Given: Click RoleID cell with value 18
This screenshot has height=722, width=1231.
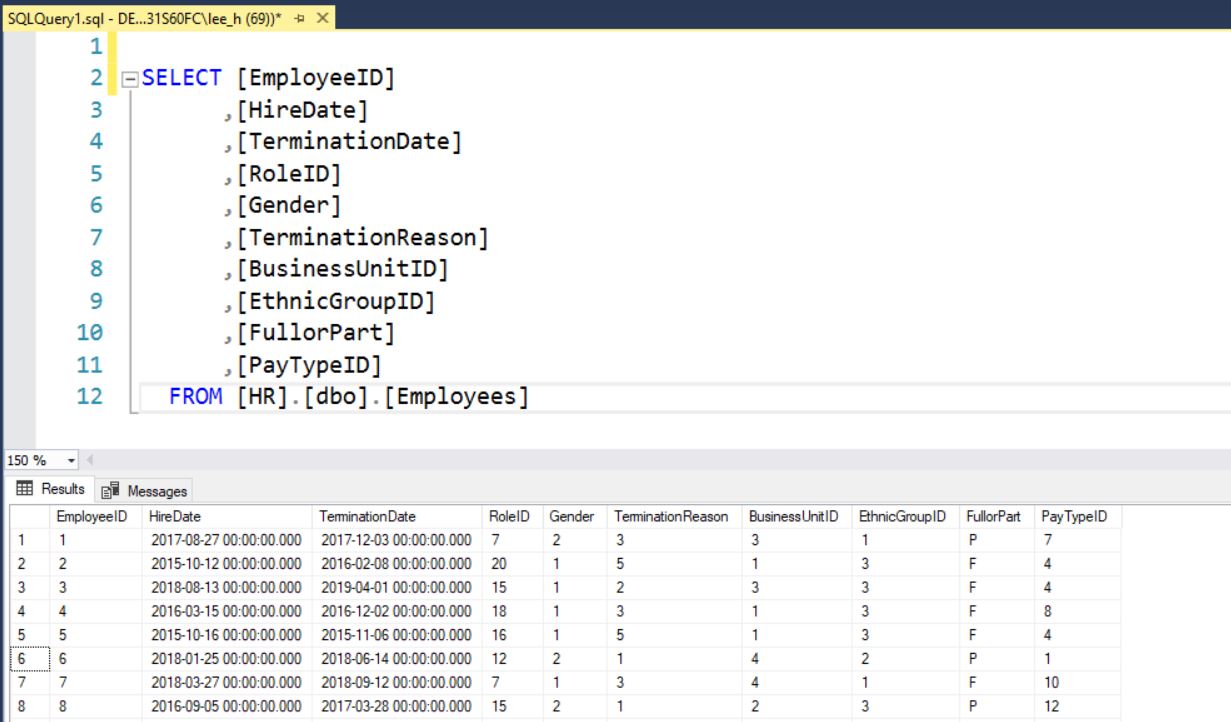Looking at the screenshot, I should [513, 611].
